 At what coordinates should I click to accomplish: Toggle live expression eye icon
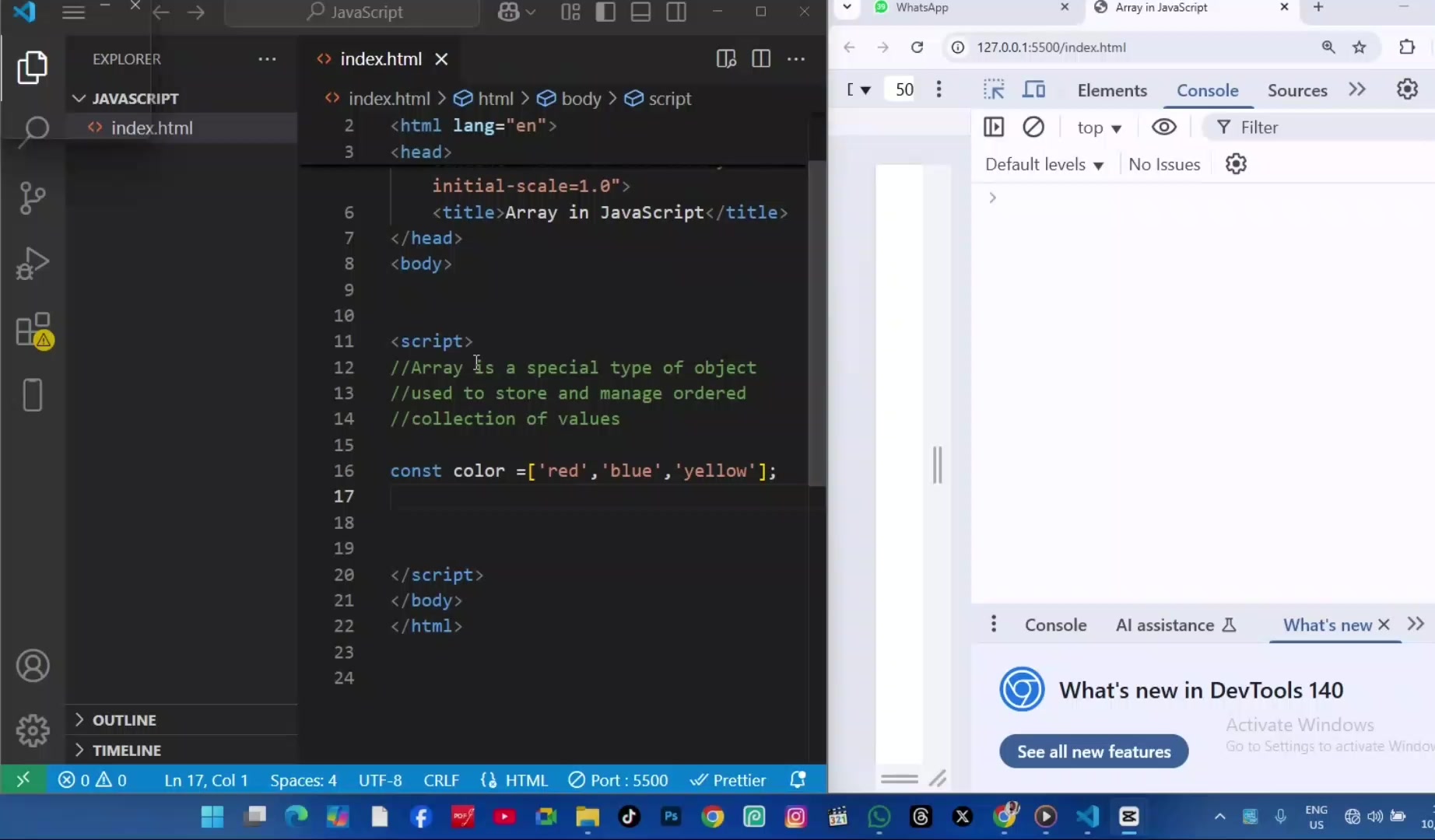pyautogui.click(x=1163, y=127)
